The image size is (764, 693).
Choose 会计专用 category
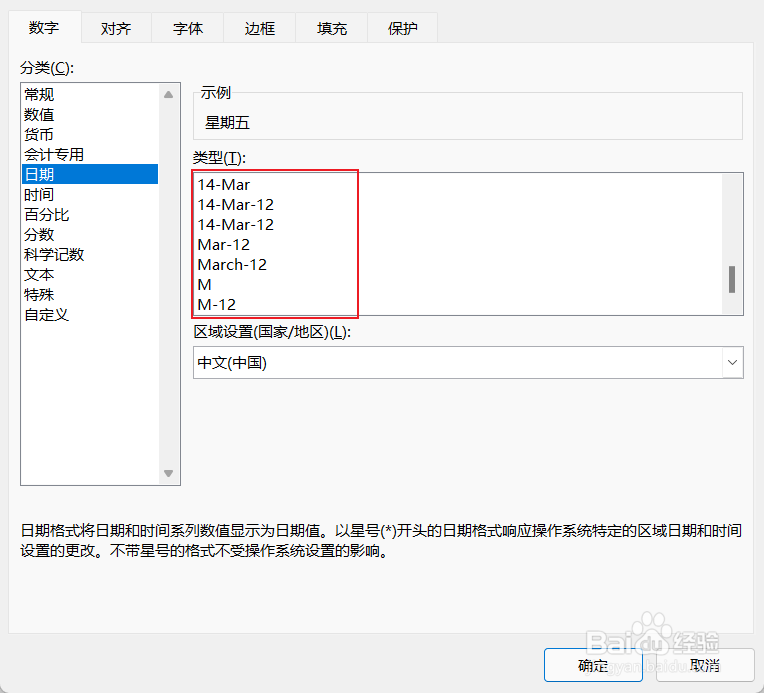90,154
